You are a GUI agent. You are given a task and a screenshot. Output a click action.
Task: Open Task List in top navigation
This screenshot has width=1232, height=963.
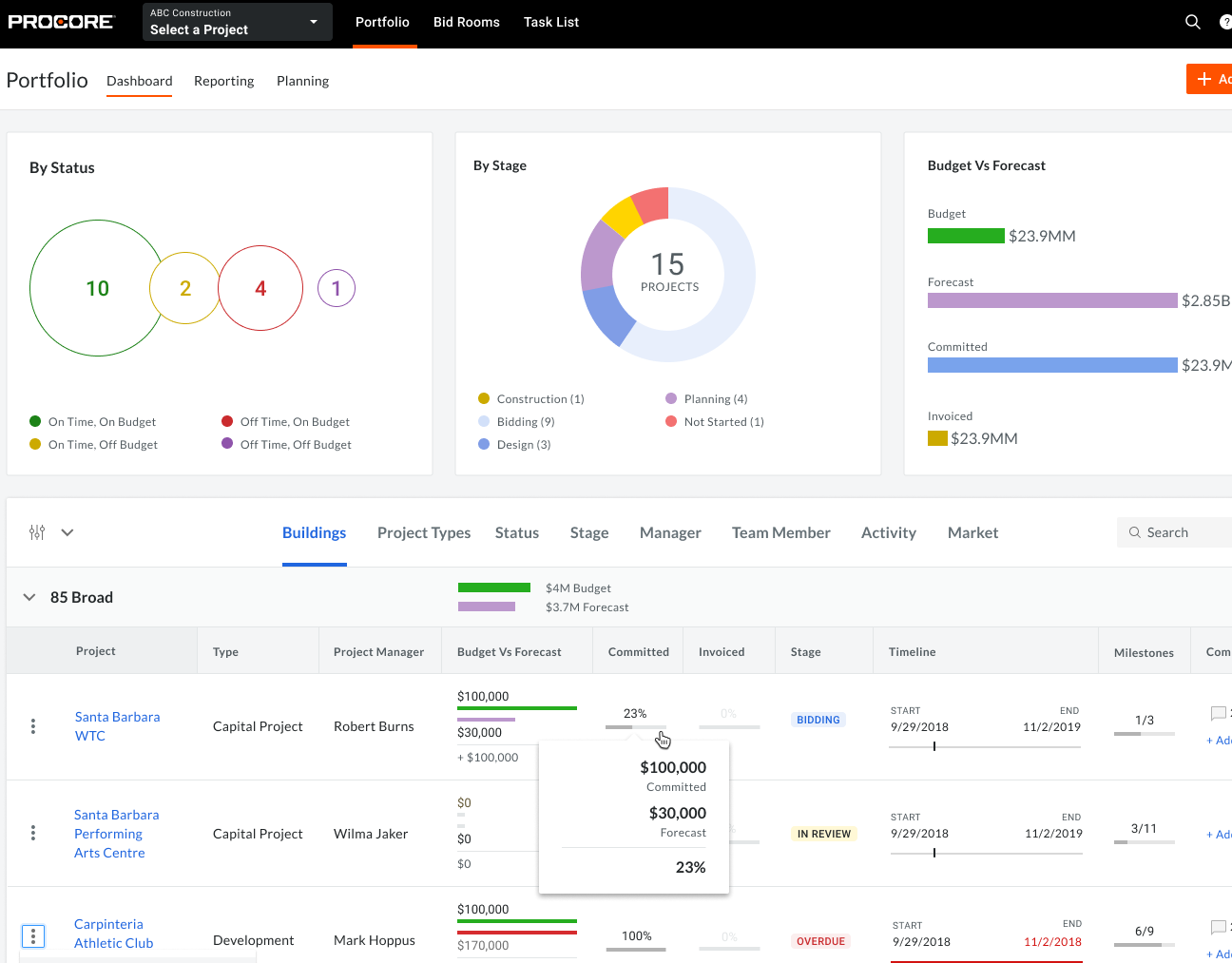[551, 22]
